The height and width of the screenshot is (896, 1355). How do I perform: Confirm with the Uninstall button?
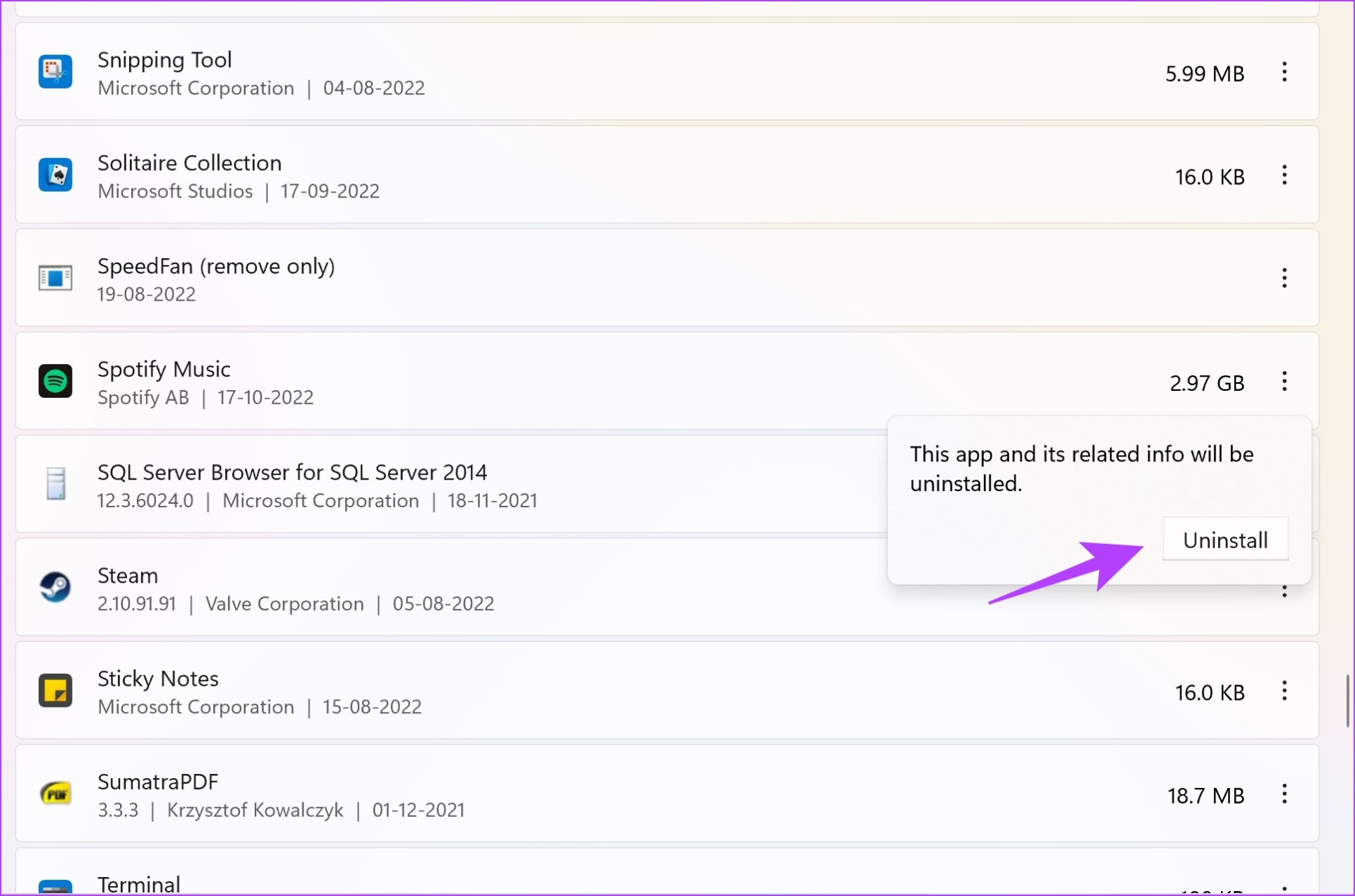[x=1225, y=540]
